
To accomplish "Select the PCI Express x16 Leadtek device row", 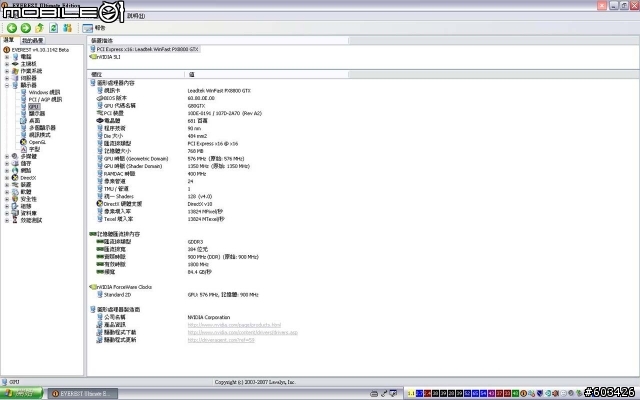I will (x=144, y=49).
